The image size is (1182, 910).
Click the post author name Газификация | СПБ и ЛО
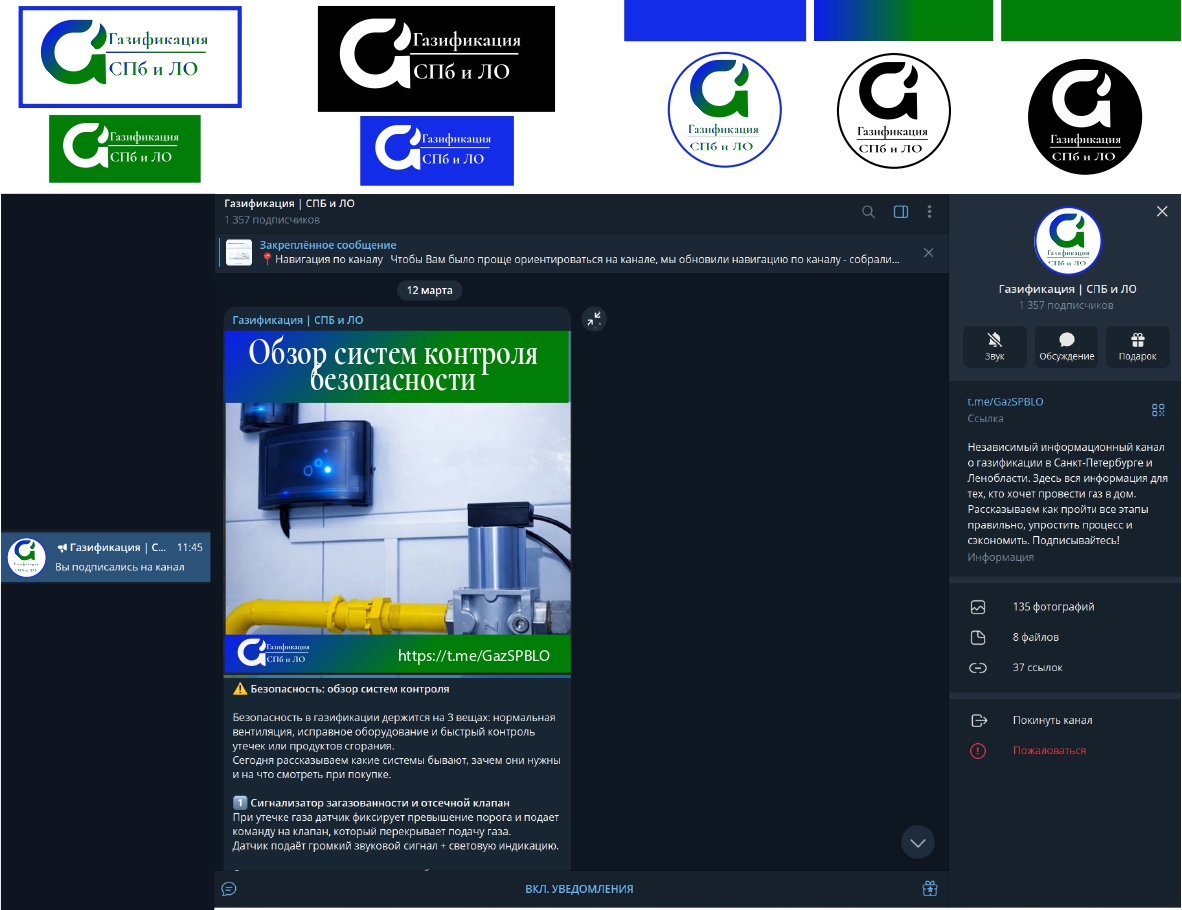coord(298,320)
